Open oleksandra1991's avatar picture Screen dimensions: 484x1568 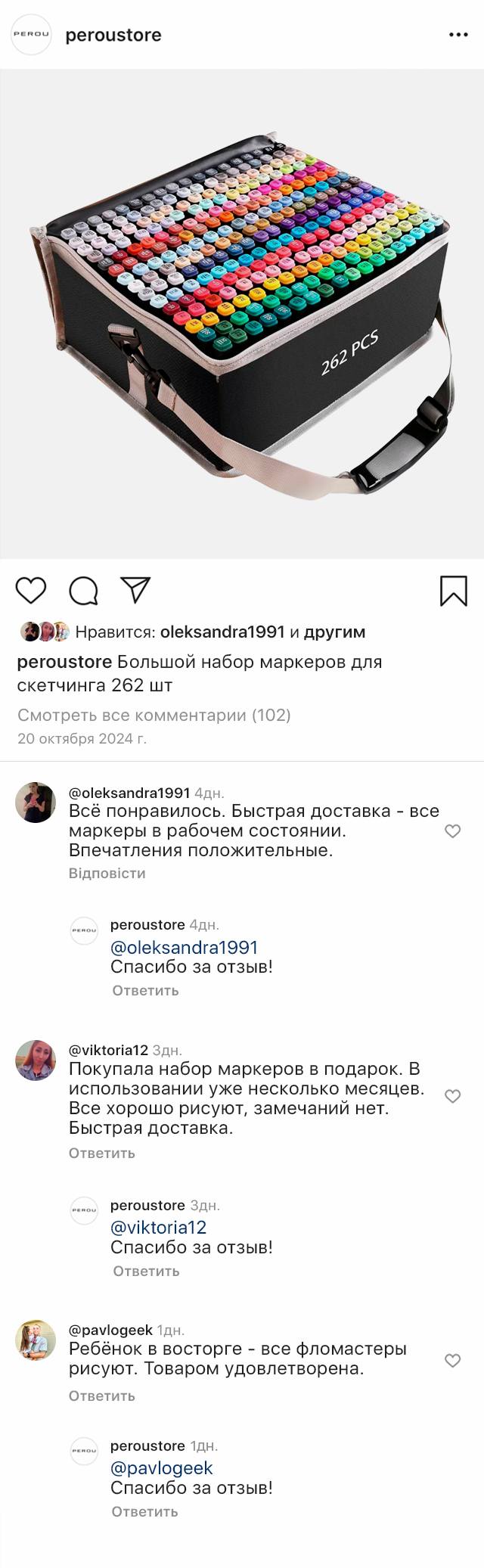coord(36,802)
